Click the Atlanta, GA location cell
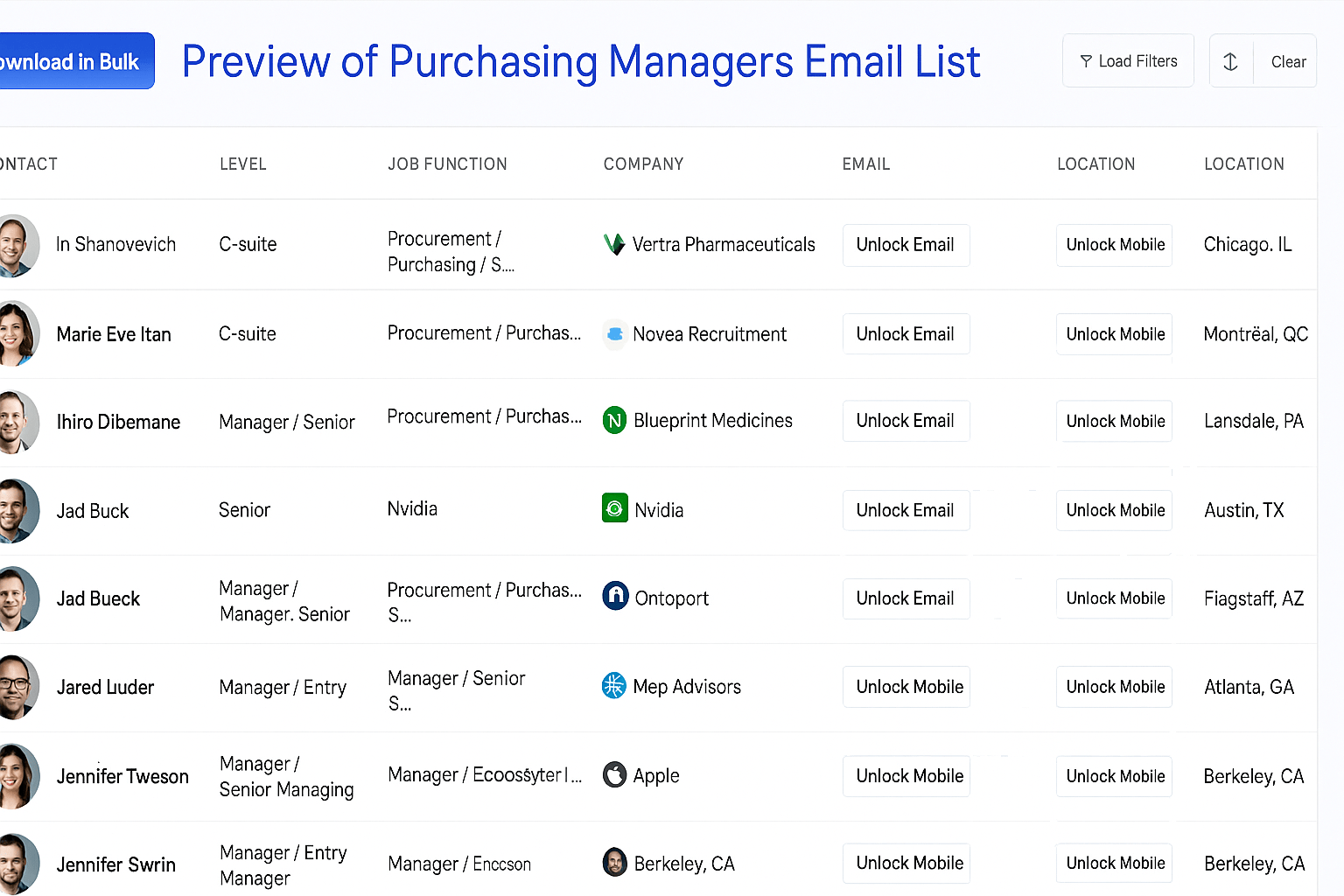The width and height of the screenshot is (1344, 896). coord(1249,687)
